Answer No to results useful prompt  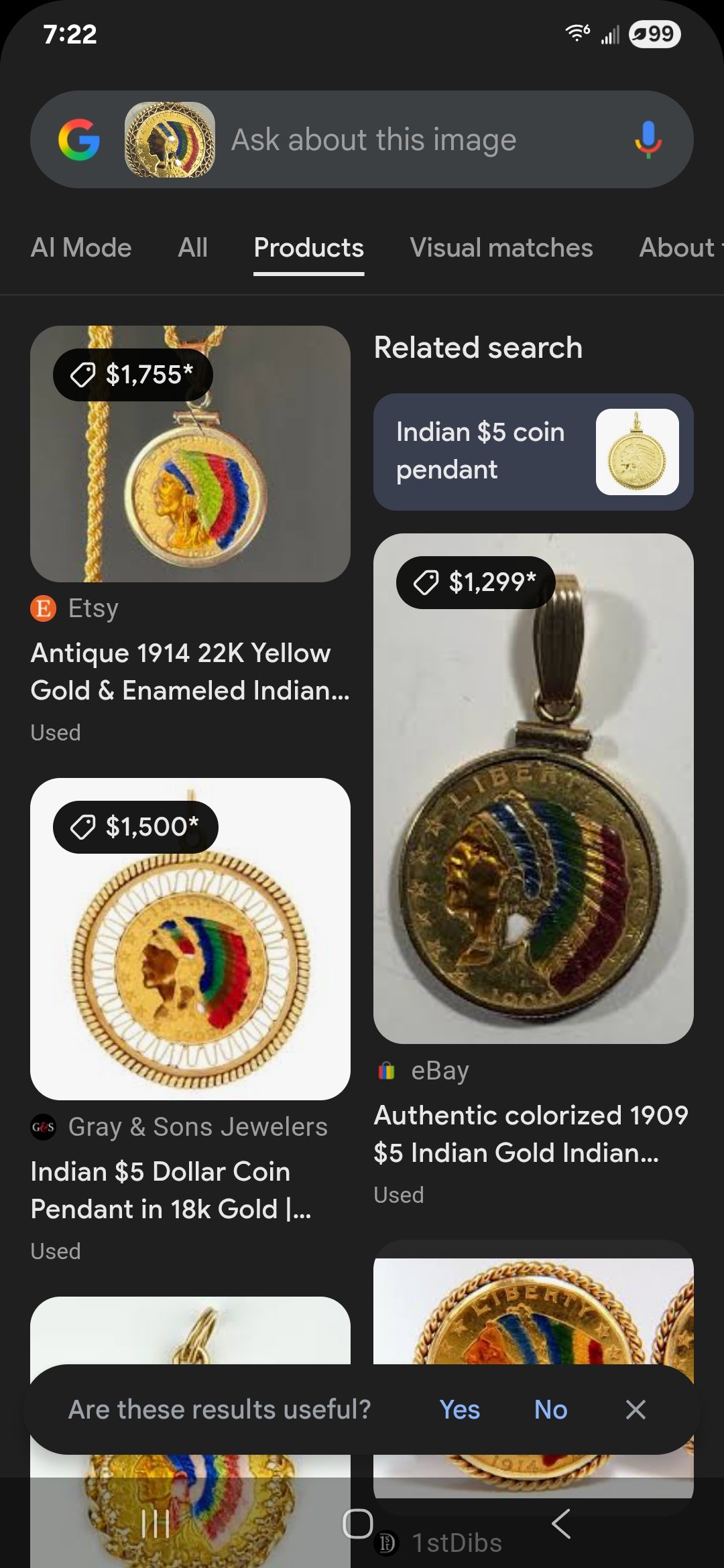coord(551,1409)
